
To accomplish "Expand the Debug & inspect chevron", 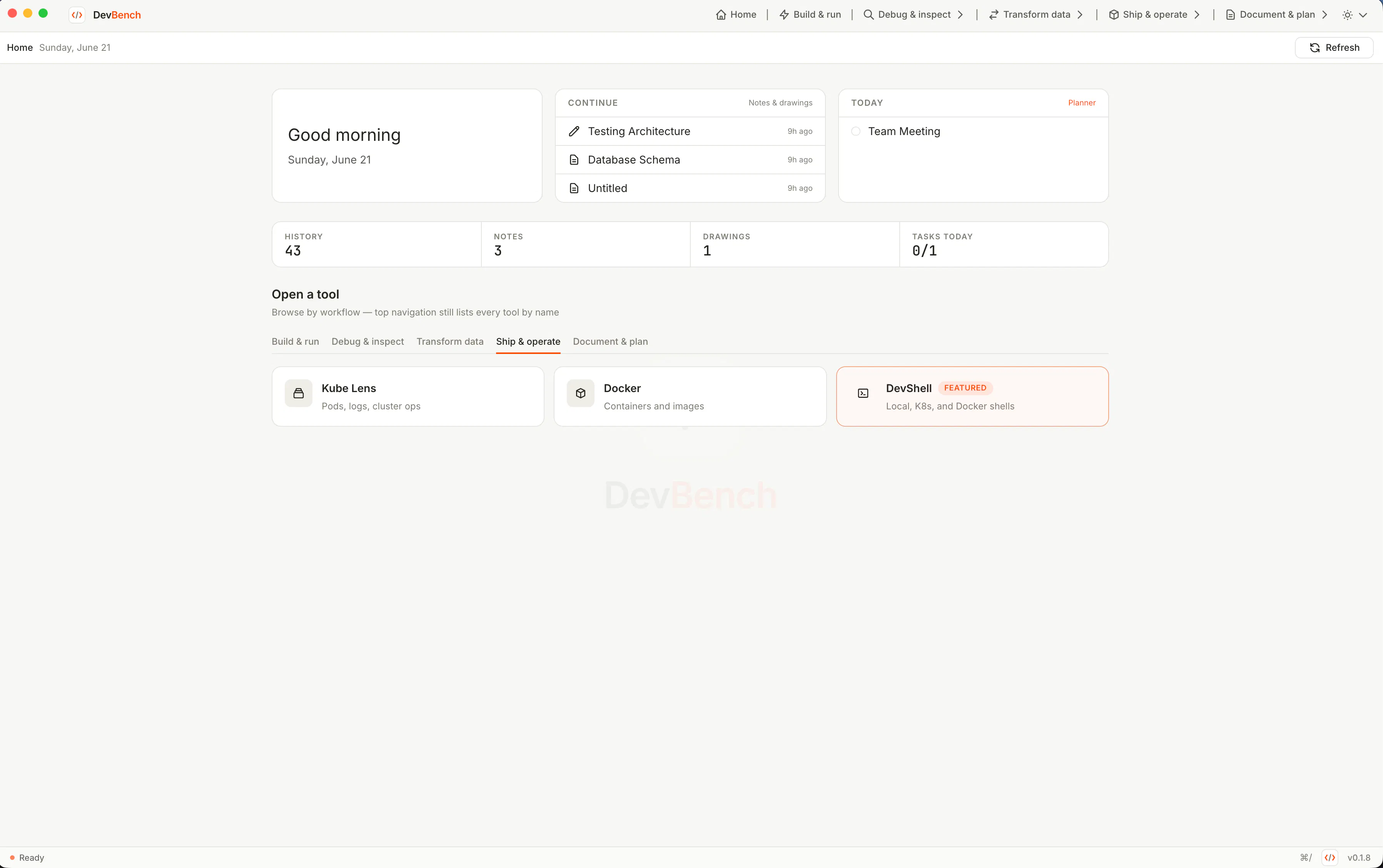I will (960, 15).
